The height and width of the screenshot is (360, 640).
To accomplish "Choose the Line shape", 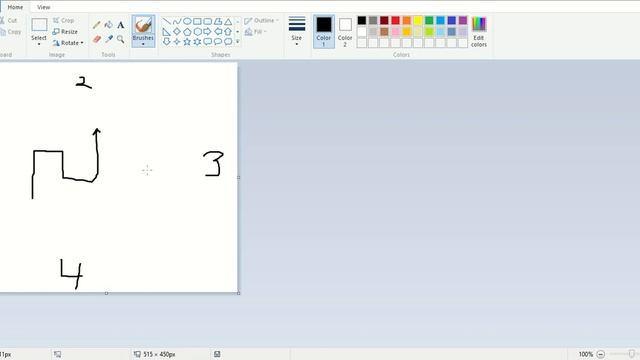I will tap(167, 21).
